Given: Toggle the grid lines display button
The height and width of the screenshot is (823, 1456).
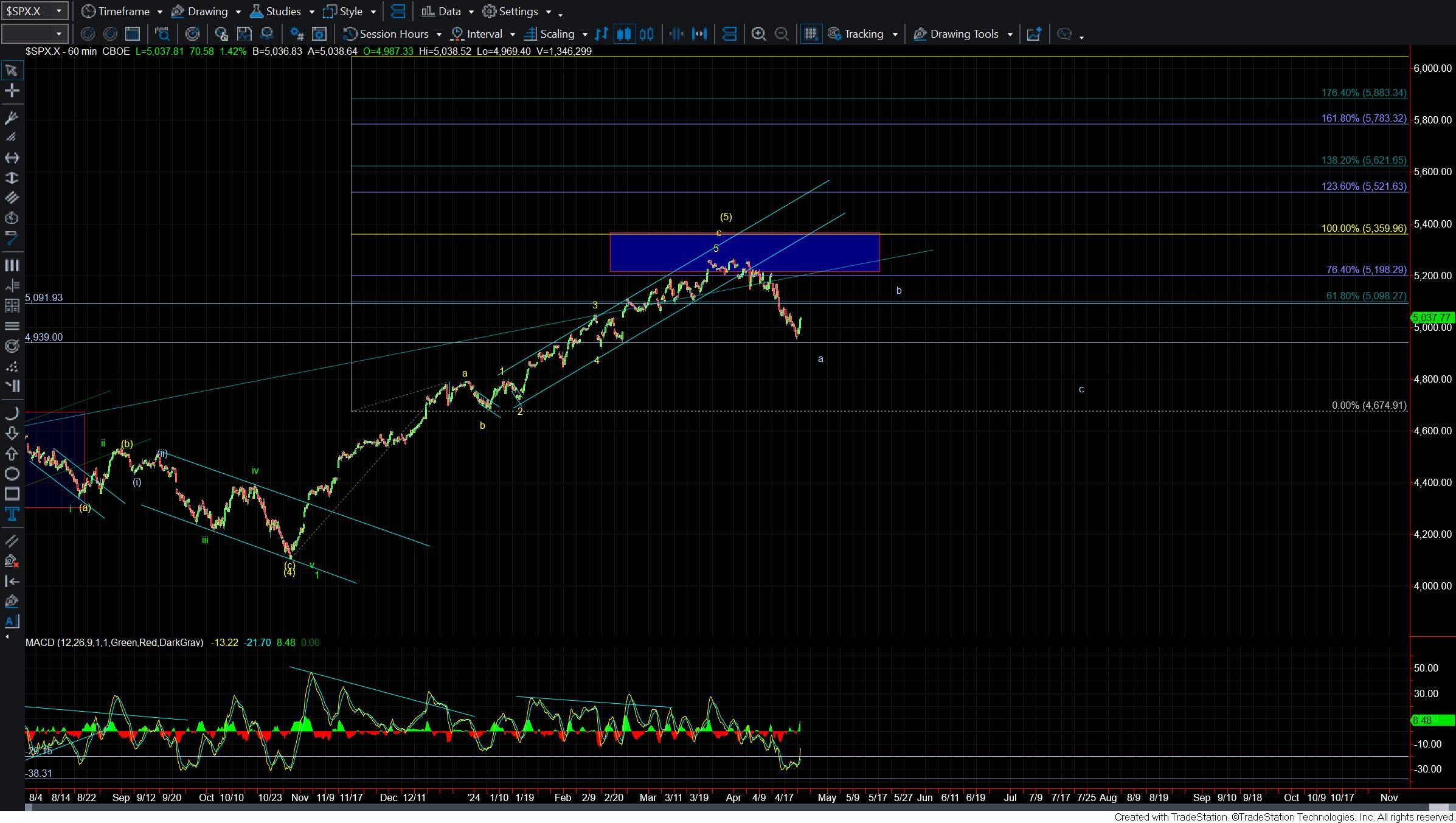Looking at the screenshot, I should [811, 34].
